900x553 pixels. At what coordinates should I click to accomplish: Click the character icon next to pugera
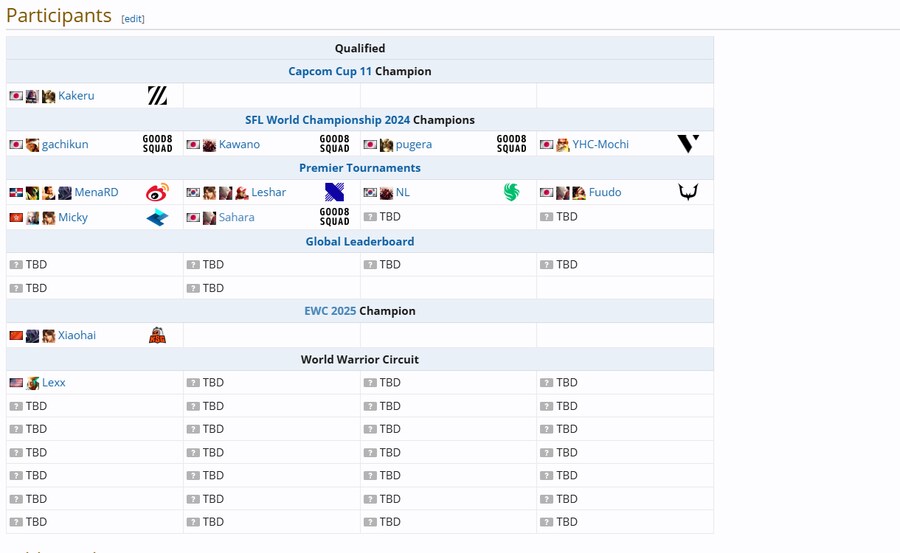click(x=386, y=145)
